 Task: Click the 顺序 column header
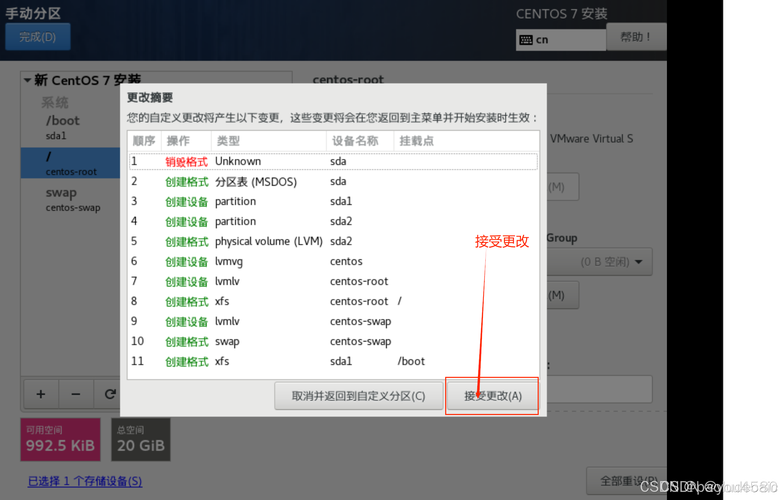point(144,141)
